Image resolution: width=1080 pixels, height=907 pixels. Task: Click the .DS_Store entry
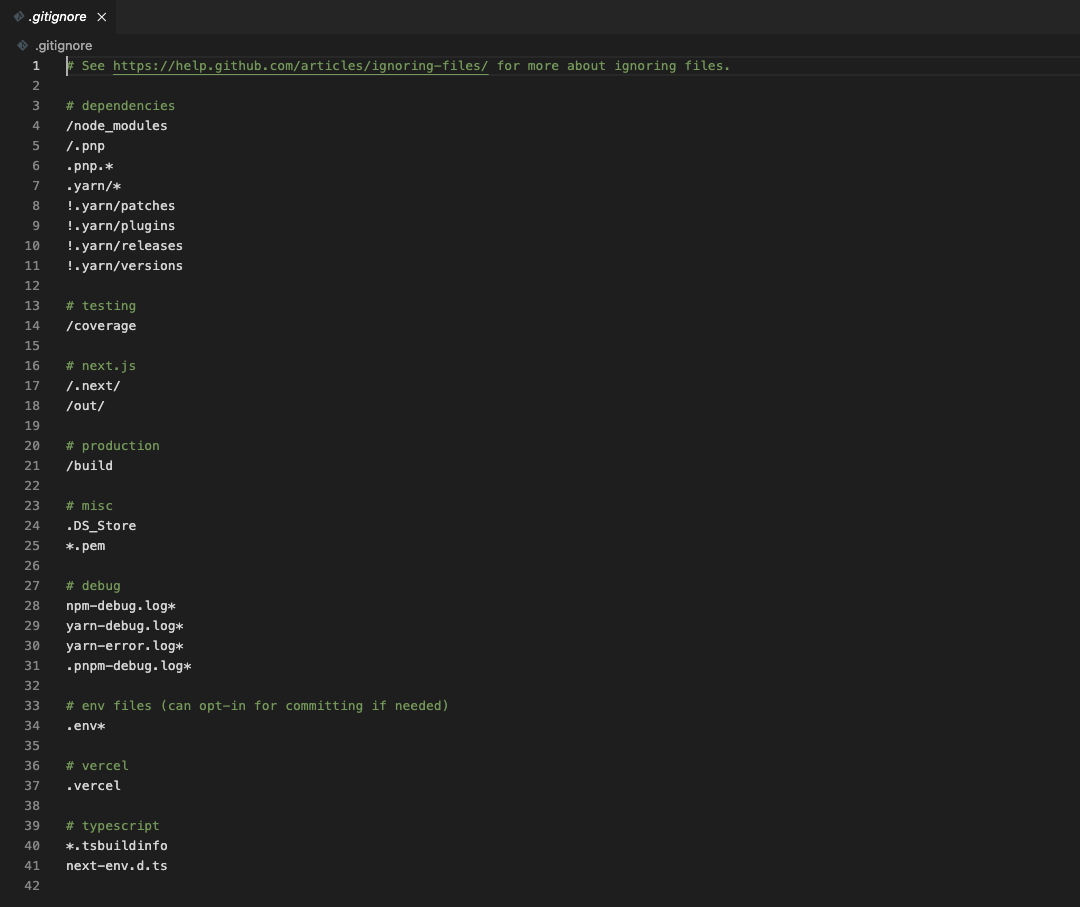(101, 525)
